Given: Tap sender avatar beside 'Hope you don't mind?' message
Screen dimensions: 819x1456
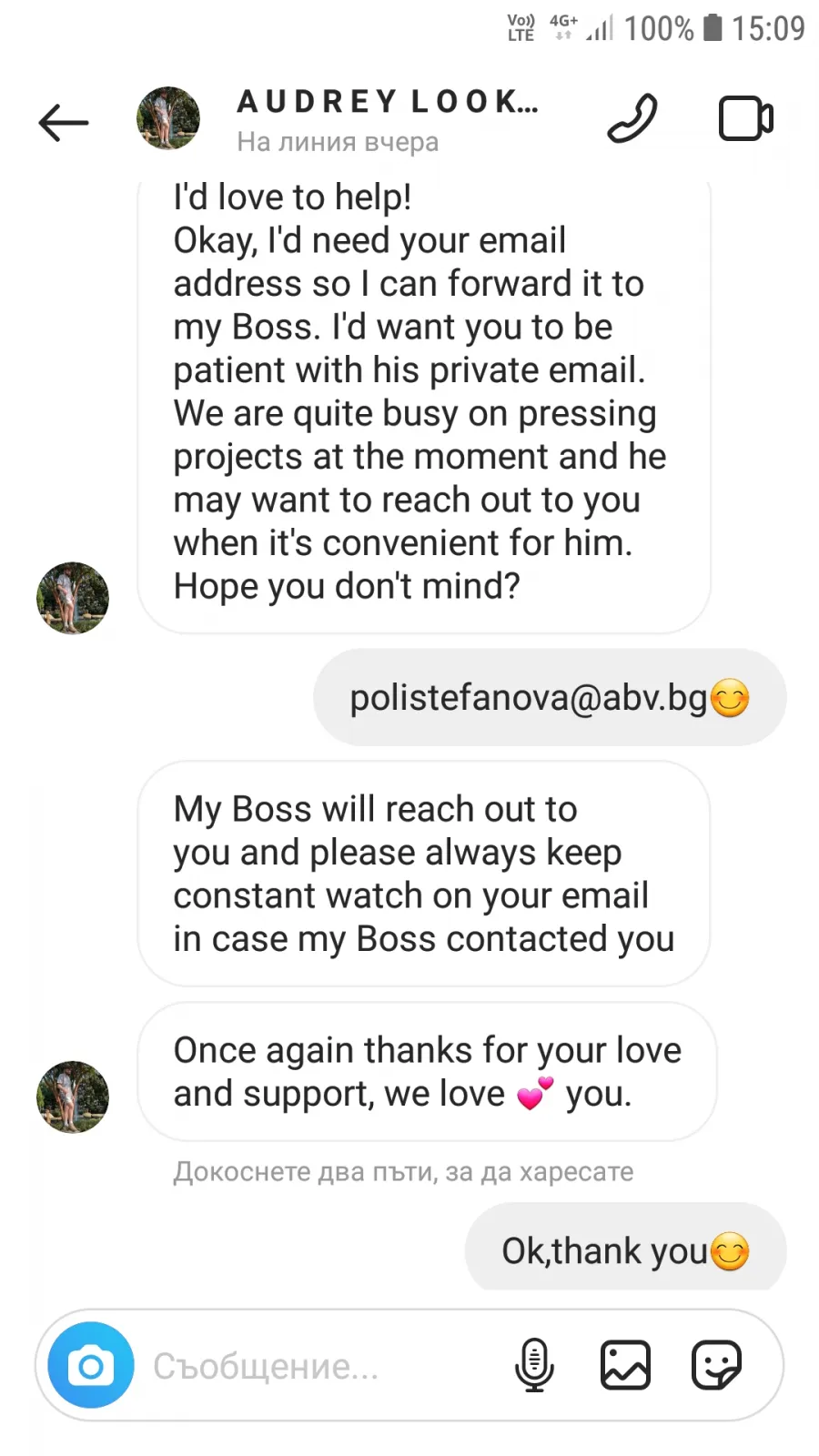Looking at the screenshot, I should (73, 598).
